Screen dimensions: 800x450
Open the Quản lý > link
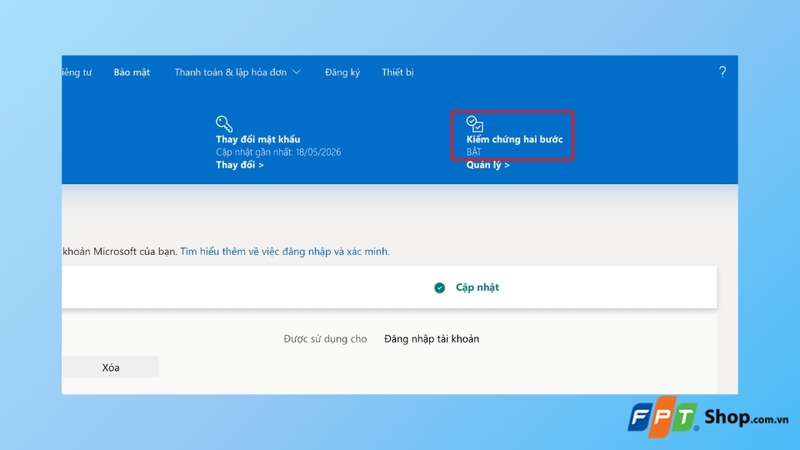488,165
